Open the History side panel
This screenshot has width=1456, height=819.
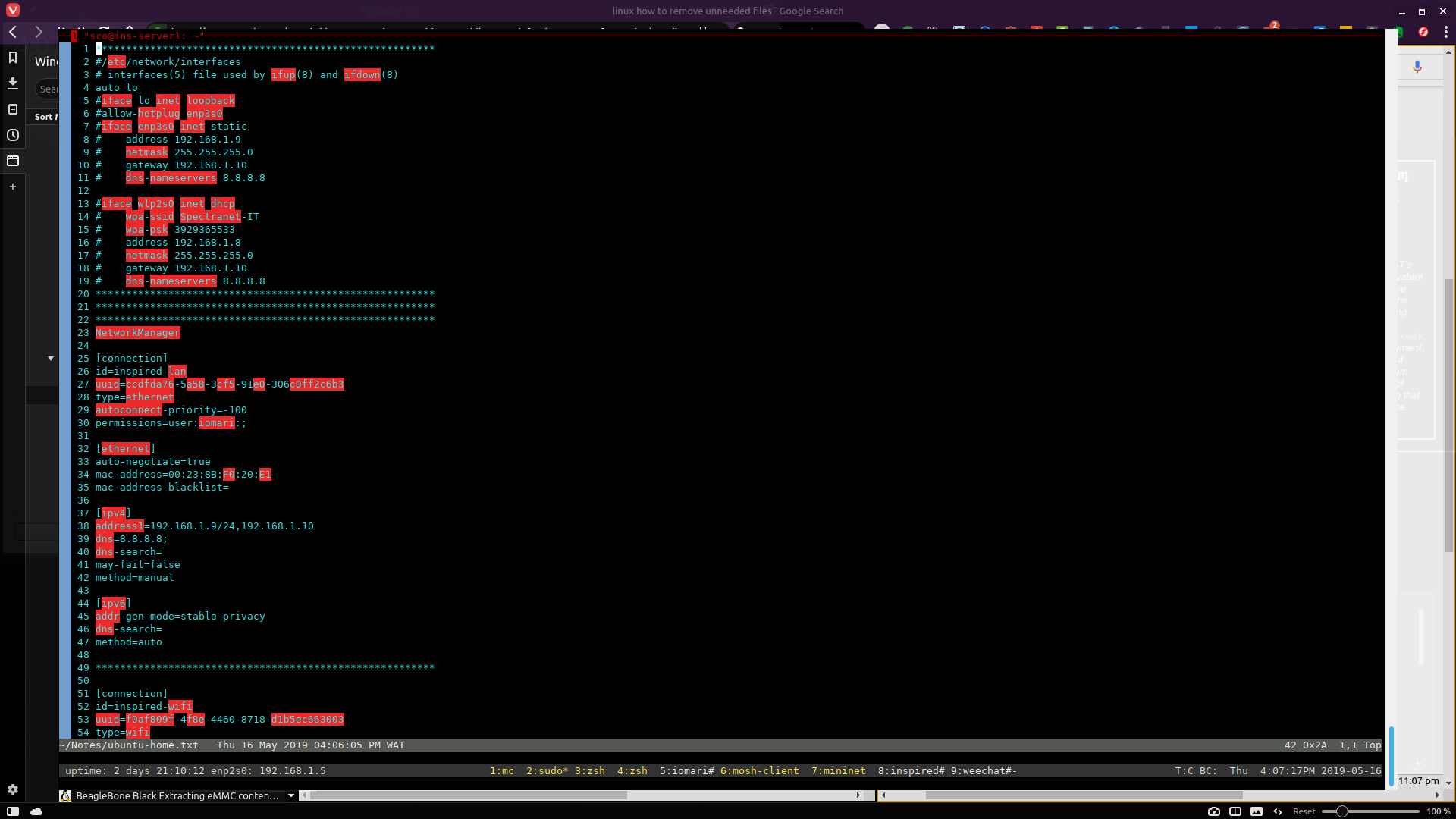click(x=13, y=135)
